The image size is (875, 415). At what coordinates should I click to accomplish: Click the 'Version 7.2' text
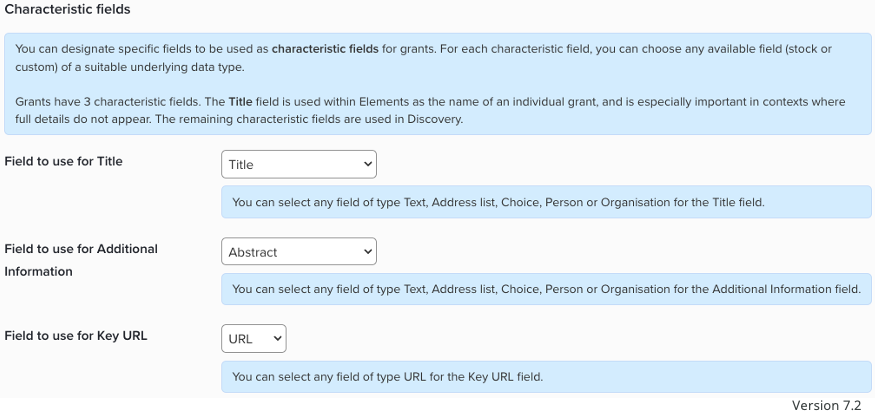point(826,405)
